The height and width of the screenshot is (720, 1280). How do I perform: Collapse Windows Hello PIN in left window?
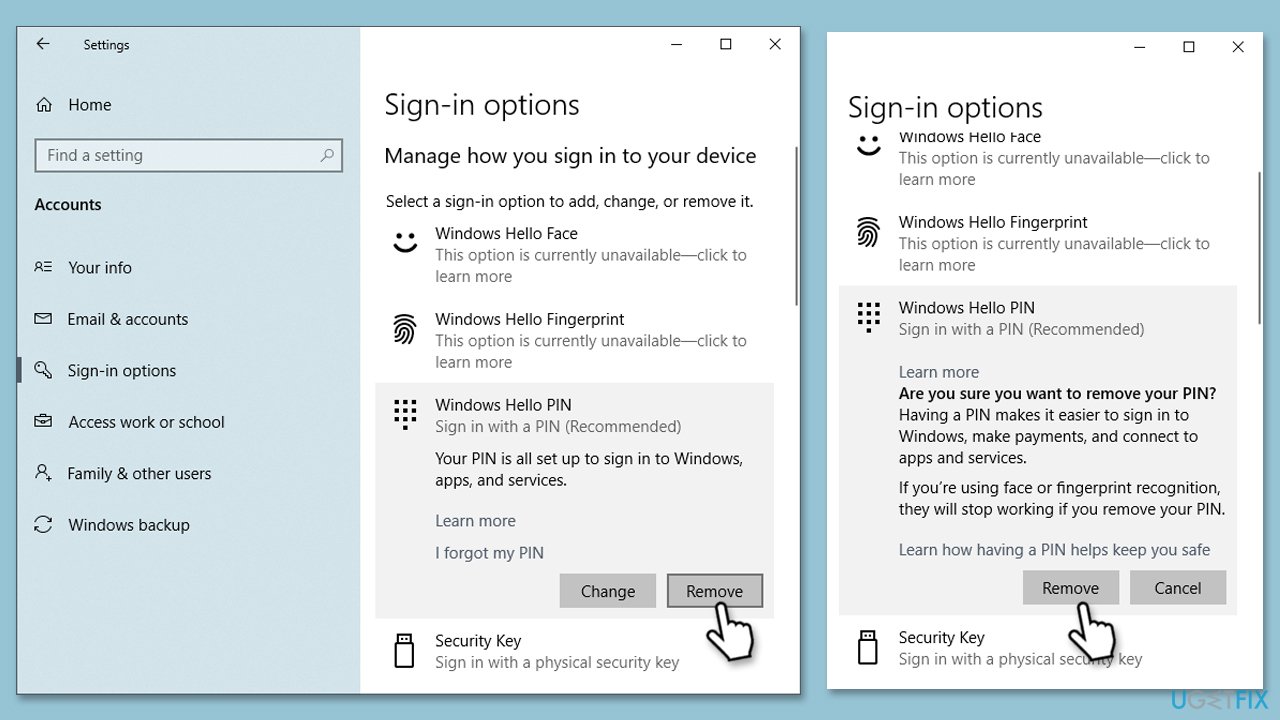point(574,415)
